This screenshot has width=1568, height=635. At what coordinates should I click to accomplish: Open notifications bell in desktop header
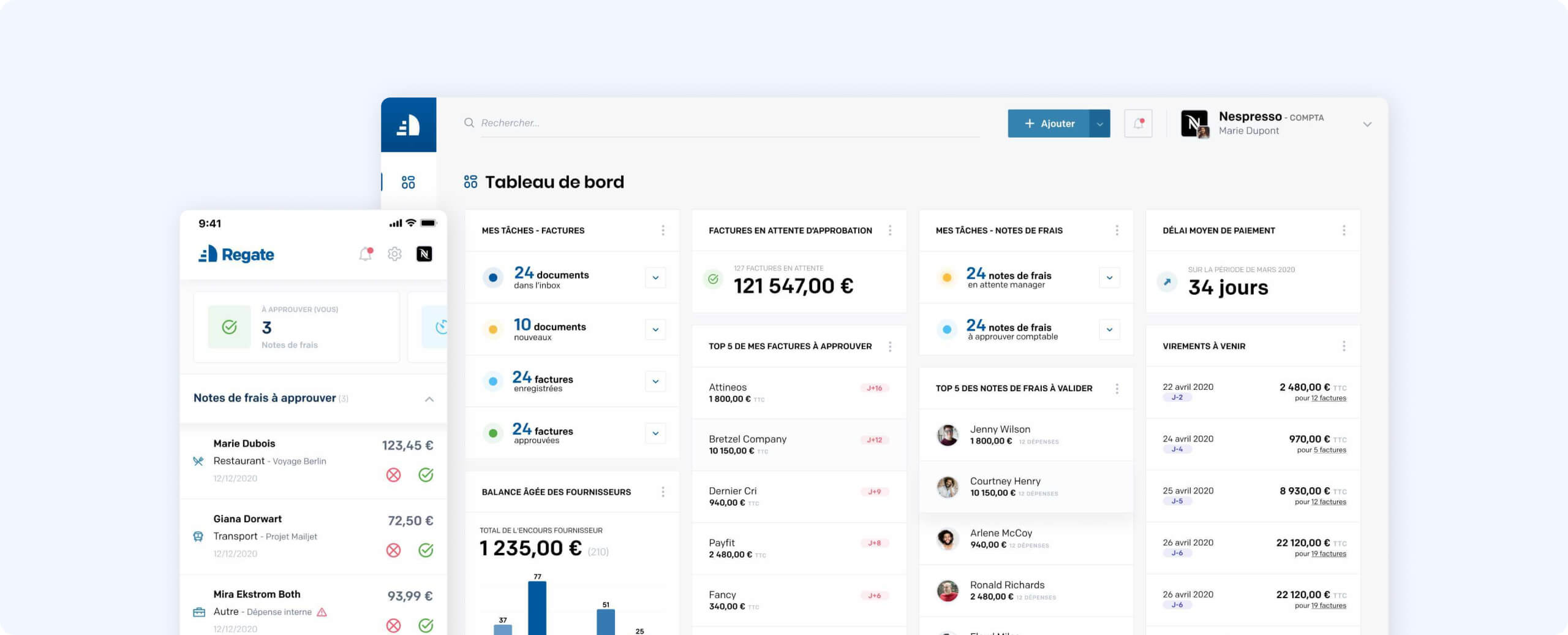[x=1138, y=123]
